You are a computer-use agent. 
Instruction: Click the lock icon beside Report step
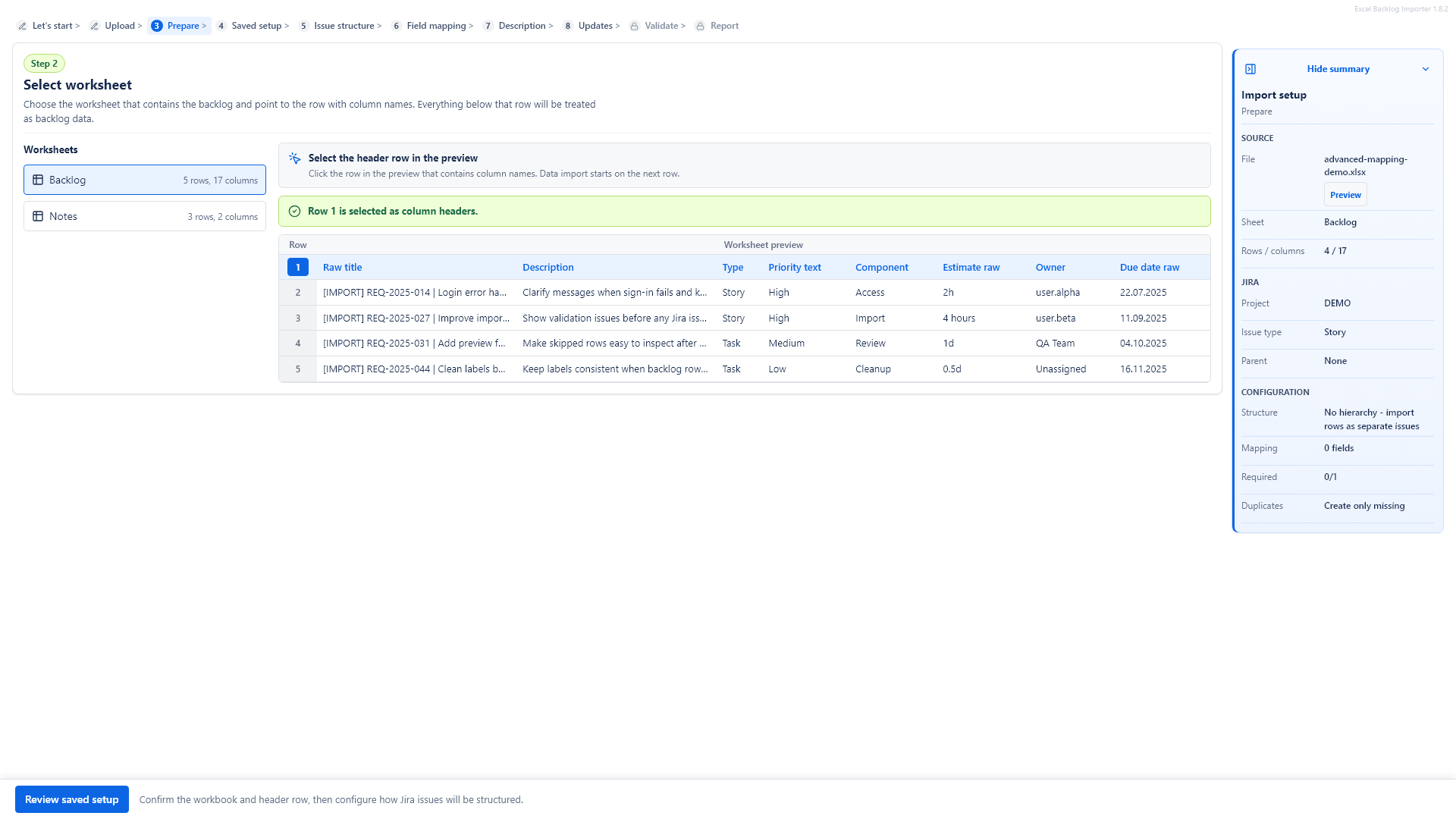click(x=700, y=26)
